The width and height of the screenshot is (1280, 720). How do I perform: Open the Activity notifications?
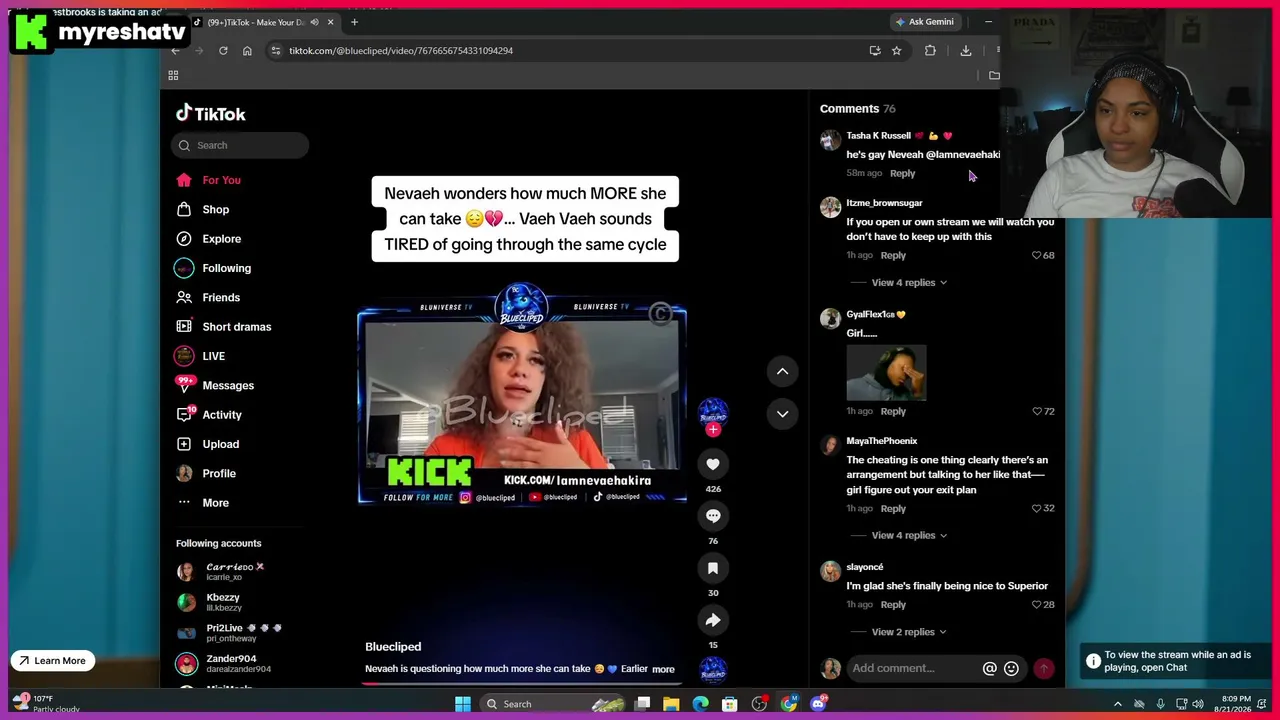point(209,415)
